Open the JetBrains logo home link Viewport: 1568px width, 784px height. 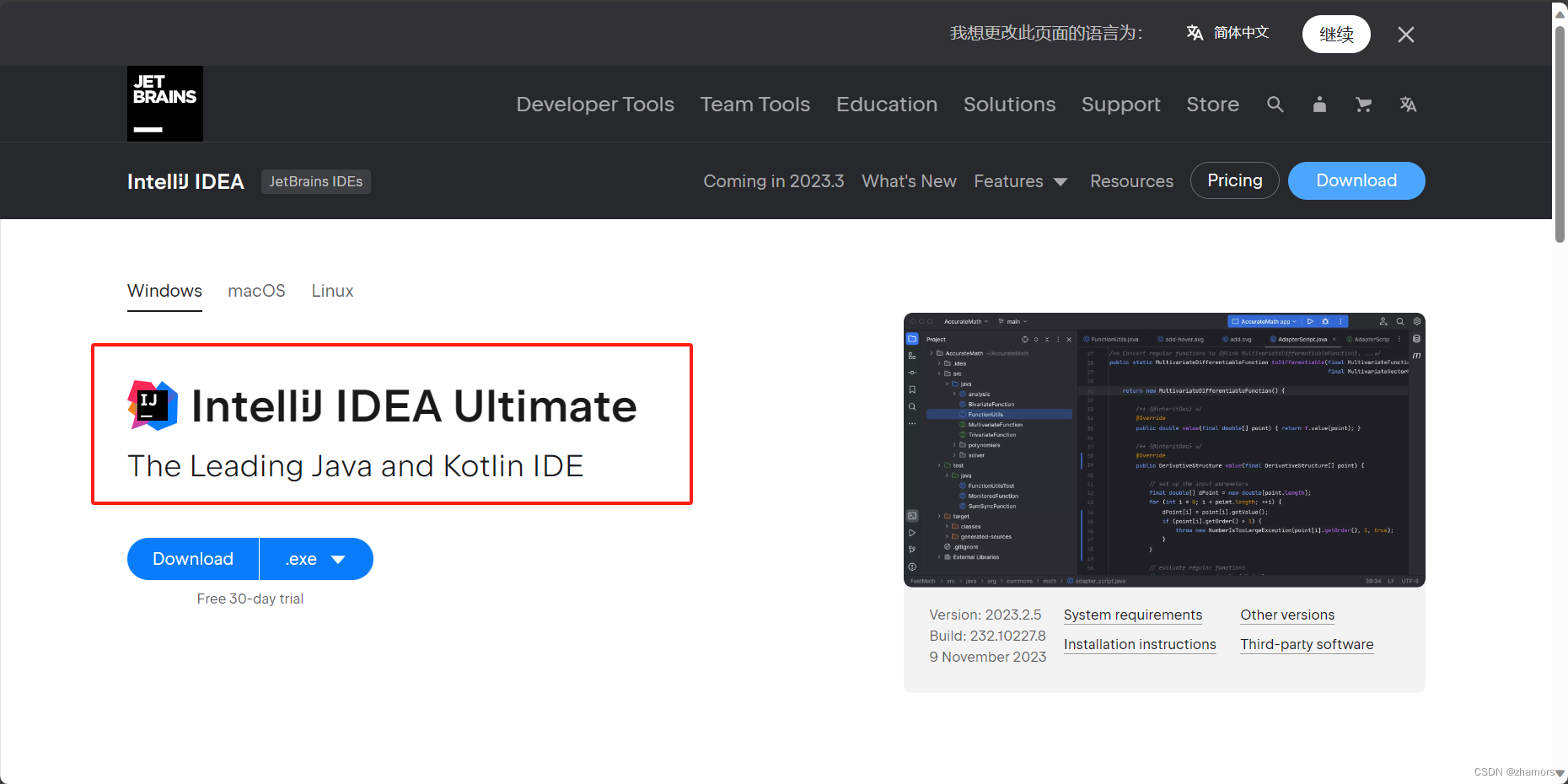click(165, 104)
